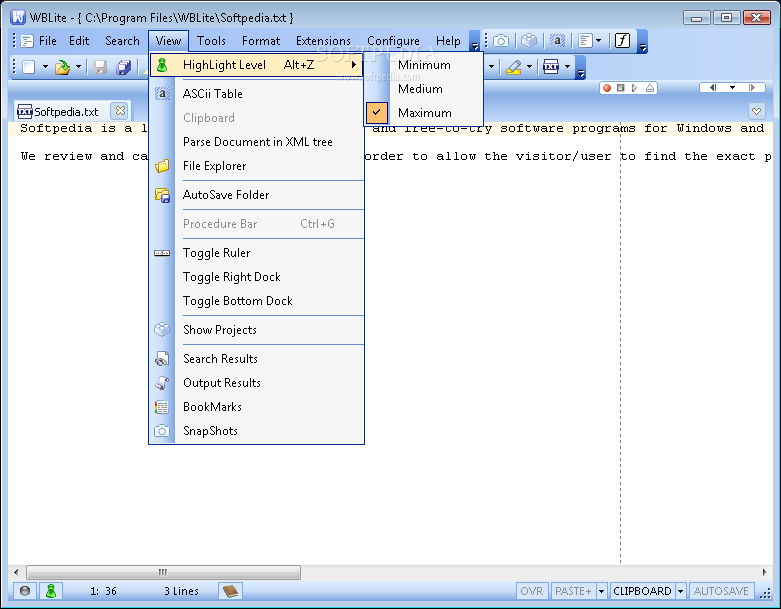Screen dimensions: 781x609
Task: Click the text alignment toolbar icon
Action: [586, 41]
